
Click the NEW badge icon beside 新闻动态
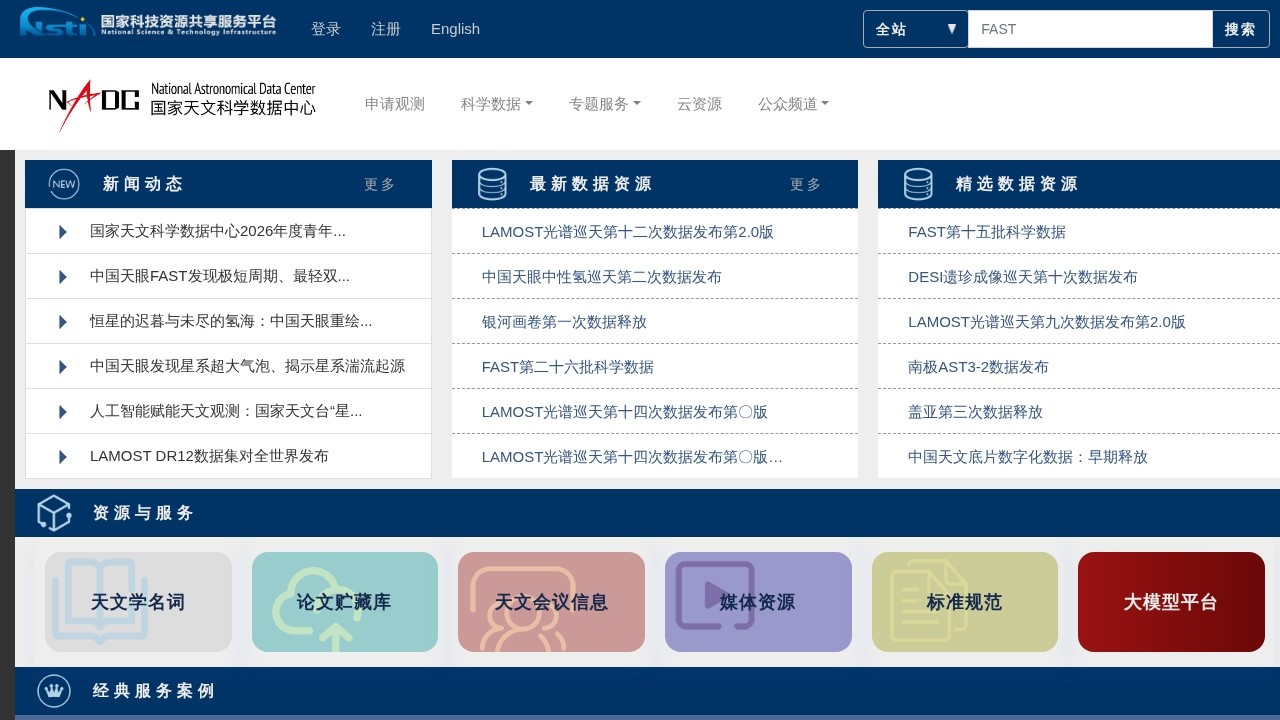point(64,184)
